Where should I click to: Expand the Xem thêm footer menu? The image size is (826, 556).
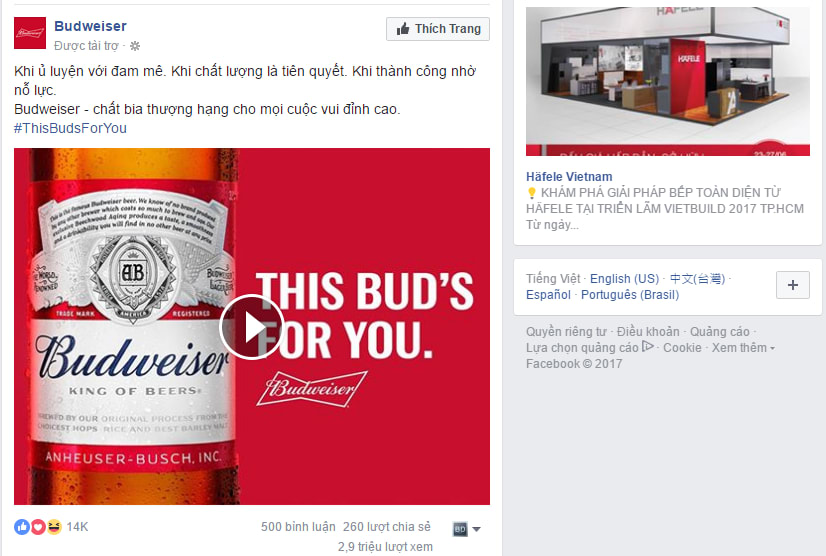point(743,348)
